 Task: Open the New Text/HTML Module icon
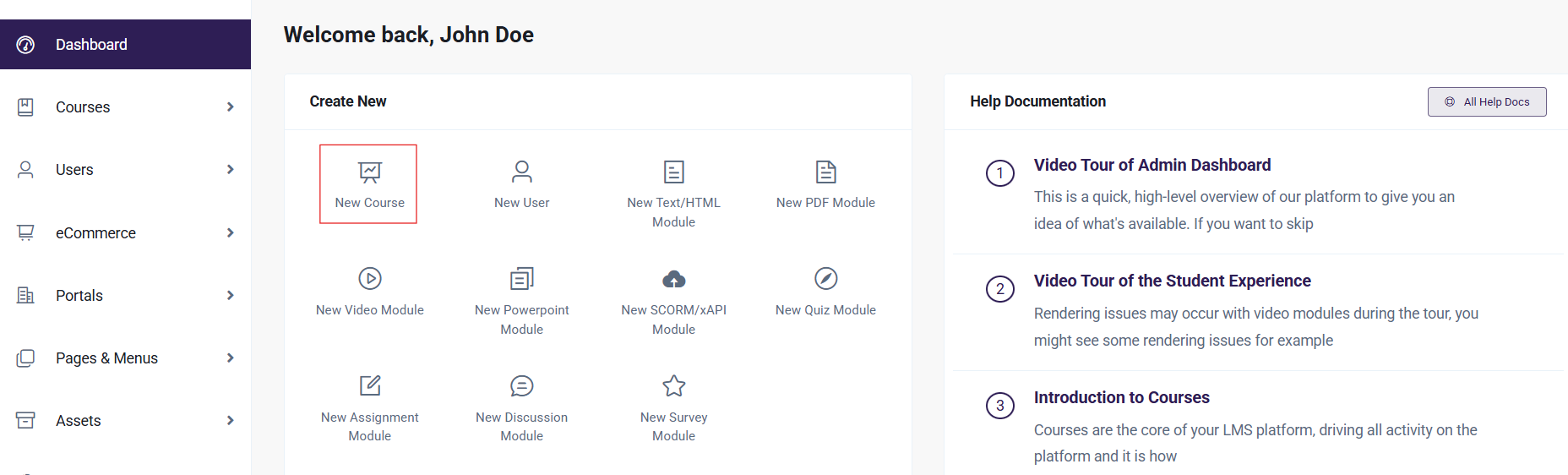coord(674,172)
